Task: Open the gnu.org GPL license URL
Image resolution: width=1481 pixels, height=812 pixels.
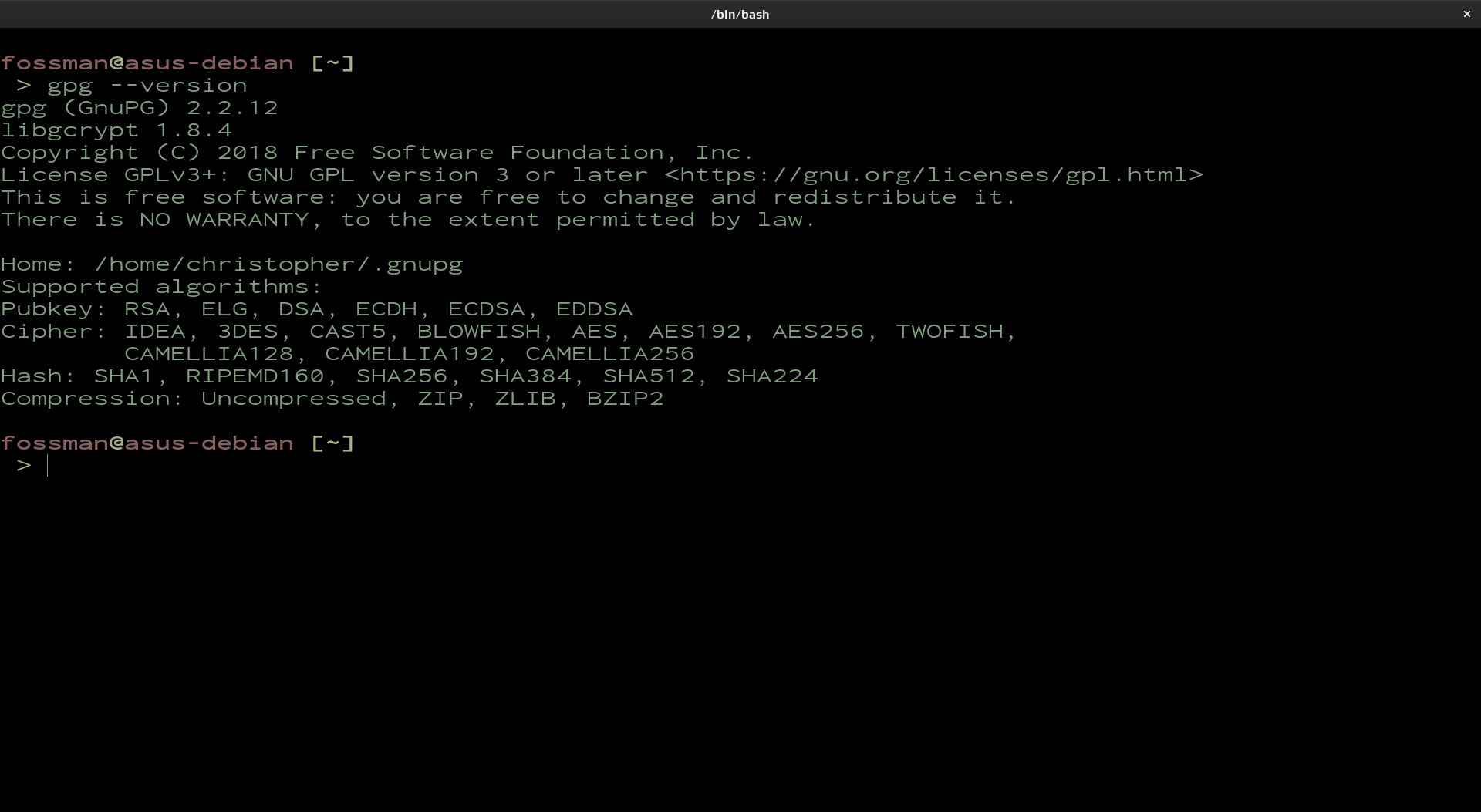Action: [x=933, y=175]
